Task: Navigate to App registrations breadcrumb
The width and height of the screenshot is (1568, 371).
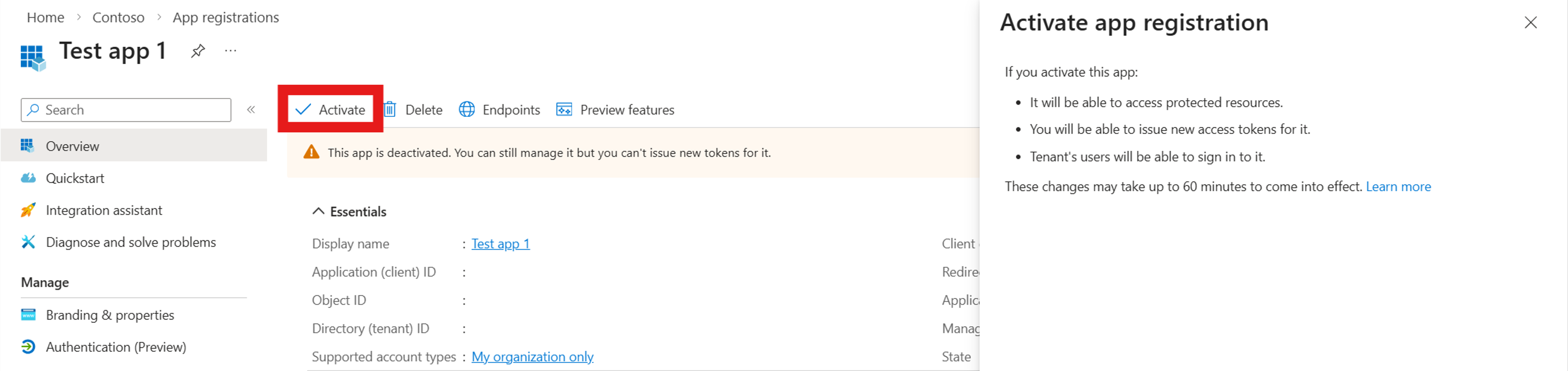Action: coord(225,17)
